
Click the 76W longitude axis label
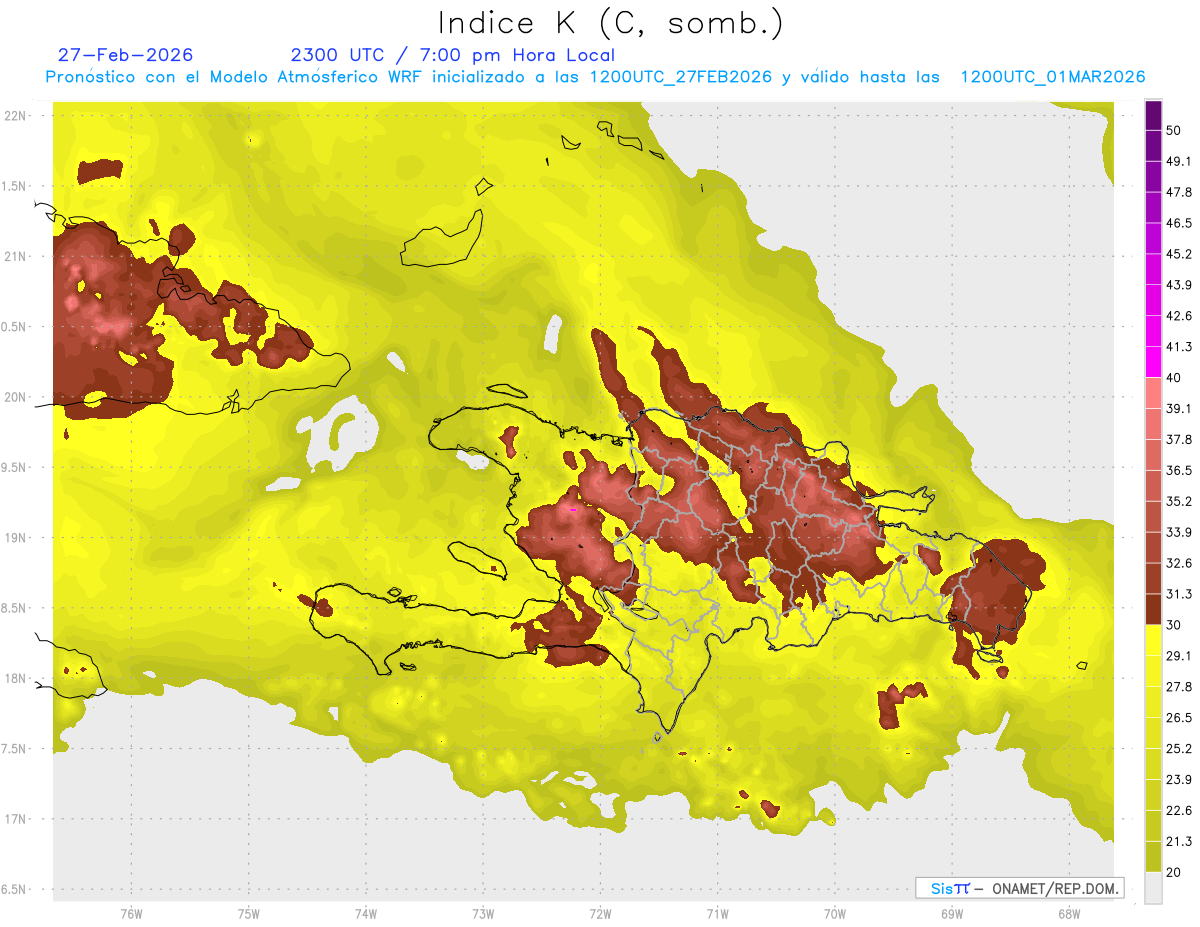pos(131,914)
